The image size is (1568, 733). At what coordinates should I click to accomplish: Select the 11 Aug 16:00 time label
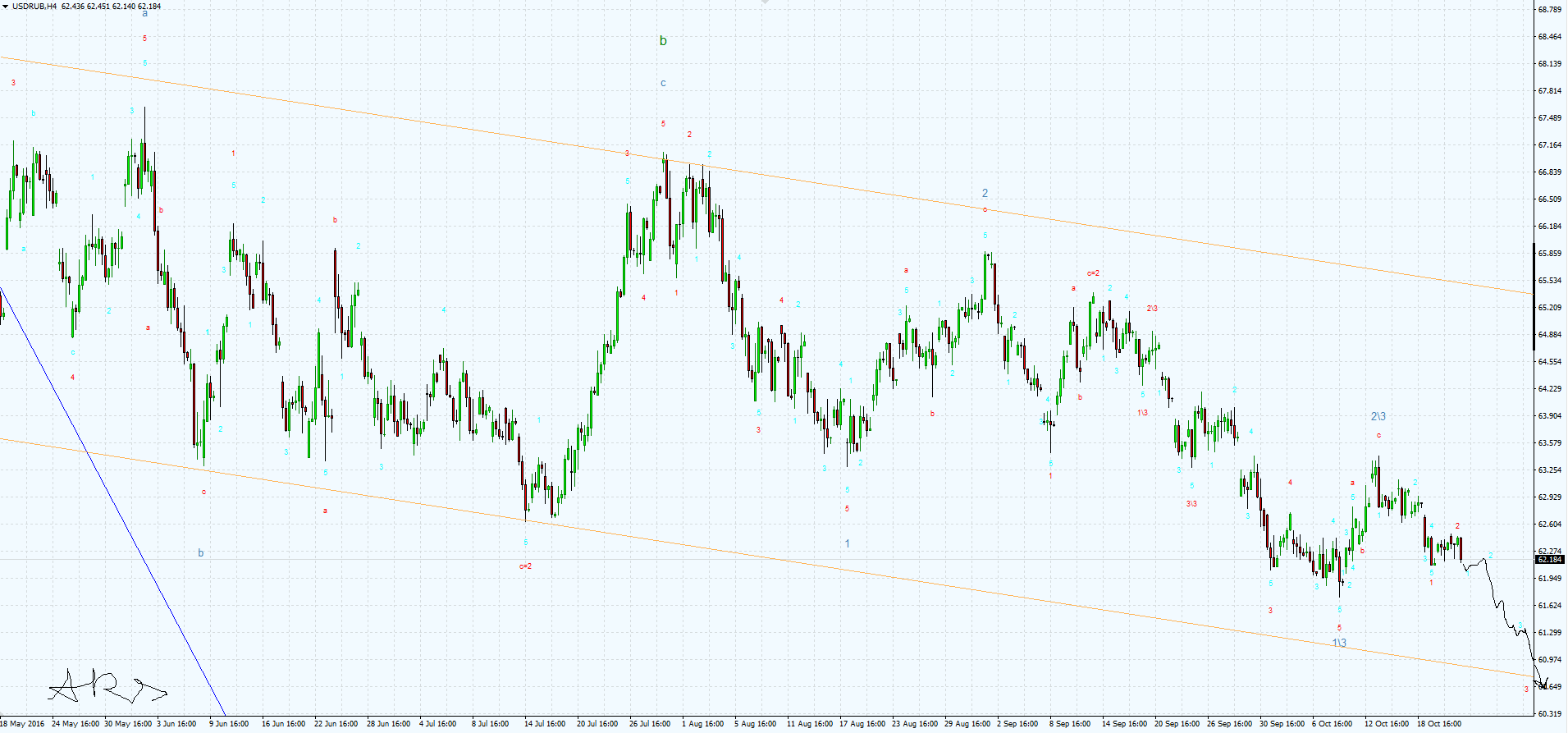[808, 724]
